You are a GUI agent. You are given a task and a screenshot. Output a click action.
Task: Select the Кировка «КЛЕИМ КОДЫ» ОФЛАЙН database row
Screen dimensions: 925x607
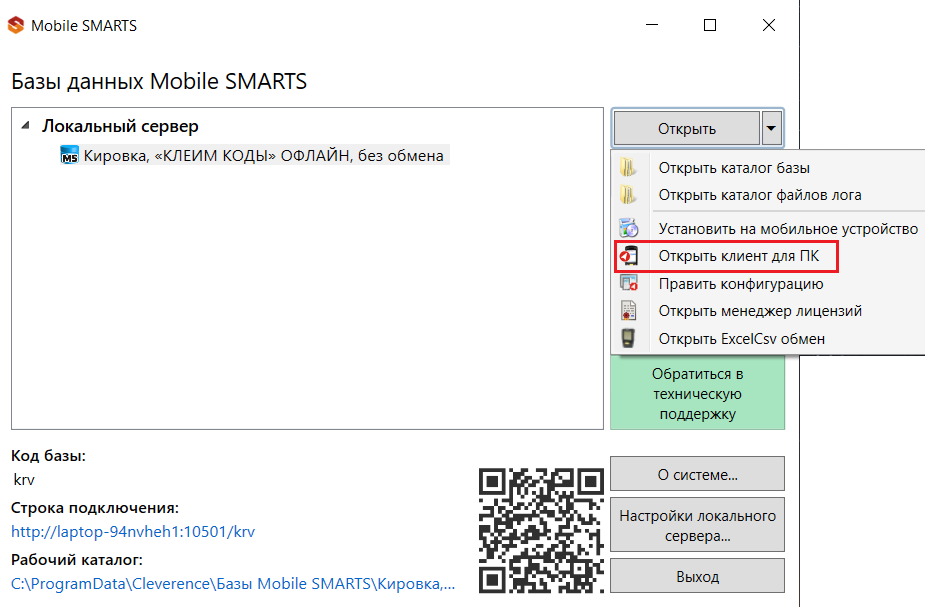(255, 155)
